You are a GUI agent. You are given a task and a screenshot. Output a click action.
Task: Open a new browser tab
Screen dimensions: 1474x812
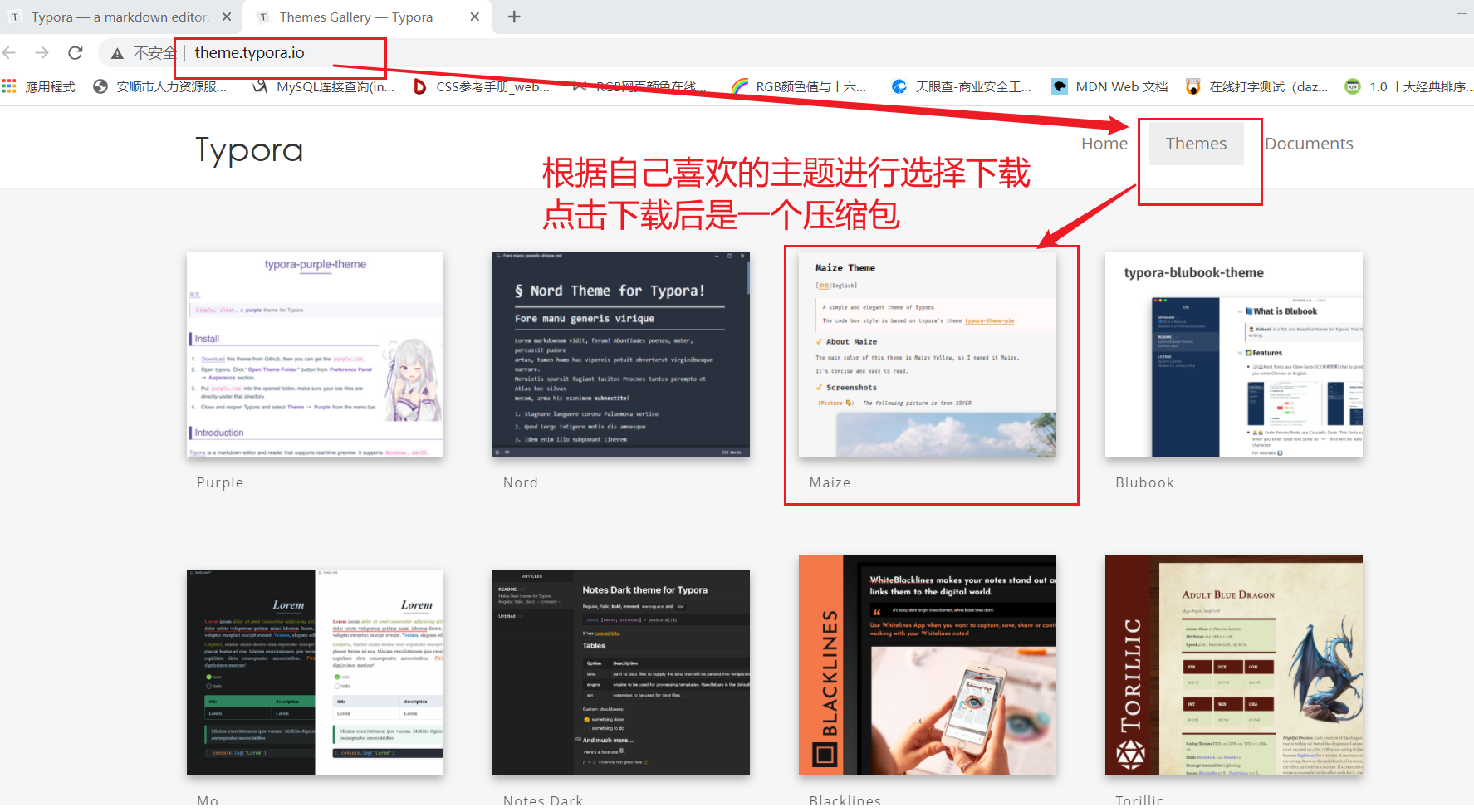[x=514, y=17]
